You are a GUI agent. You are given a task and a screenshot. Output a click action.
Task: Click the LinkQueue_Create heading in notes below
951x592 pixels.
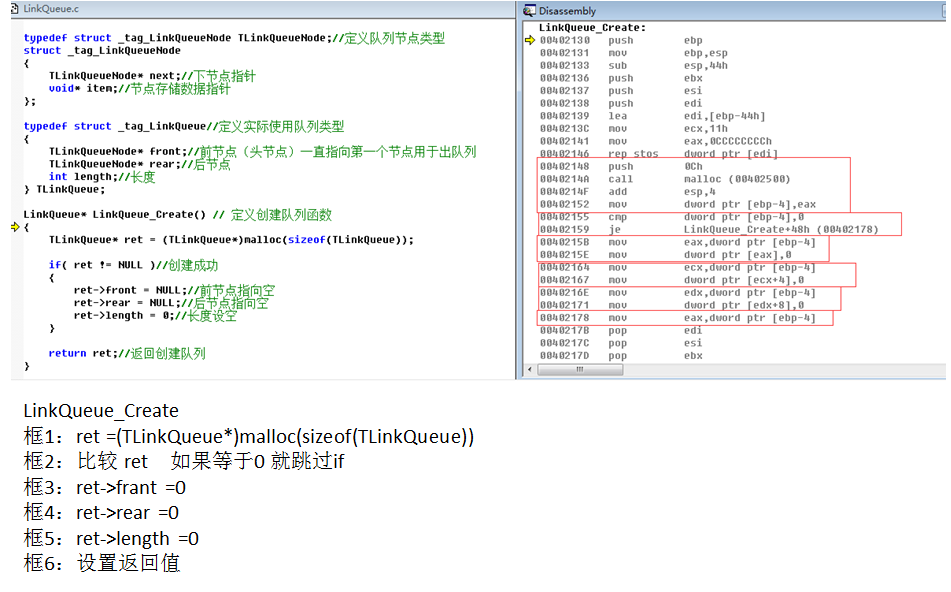(101, 411)
